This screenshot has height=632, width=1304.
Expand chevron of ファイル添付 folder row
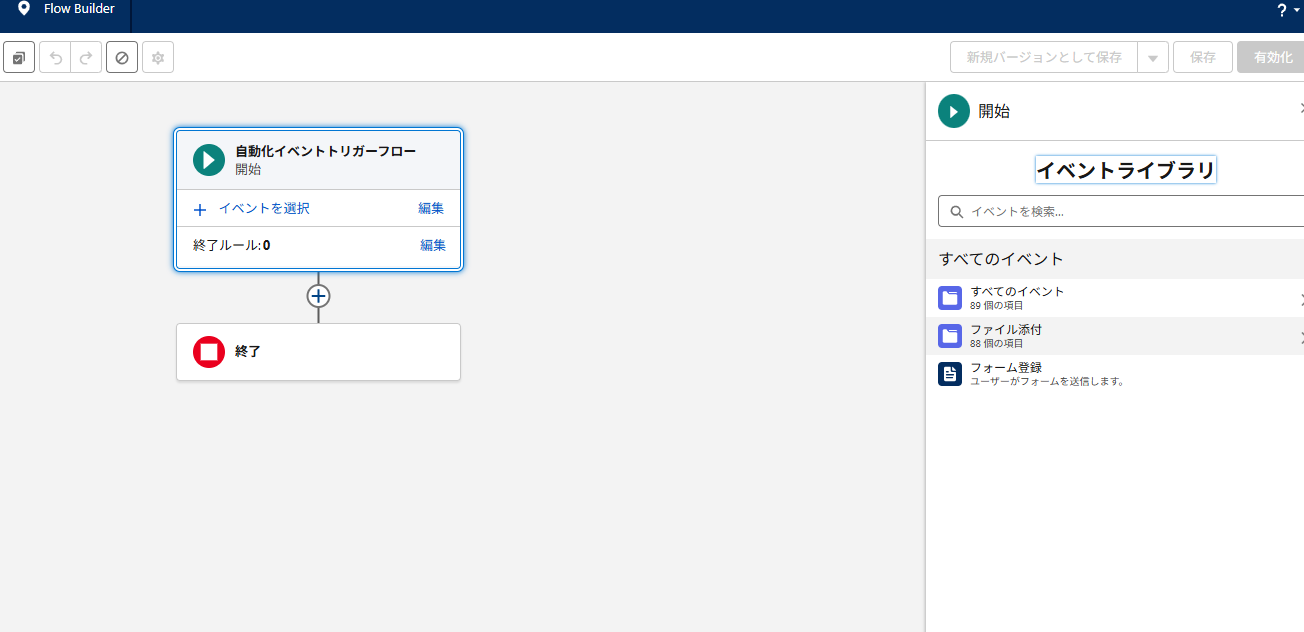tap(1301, 337)
